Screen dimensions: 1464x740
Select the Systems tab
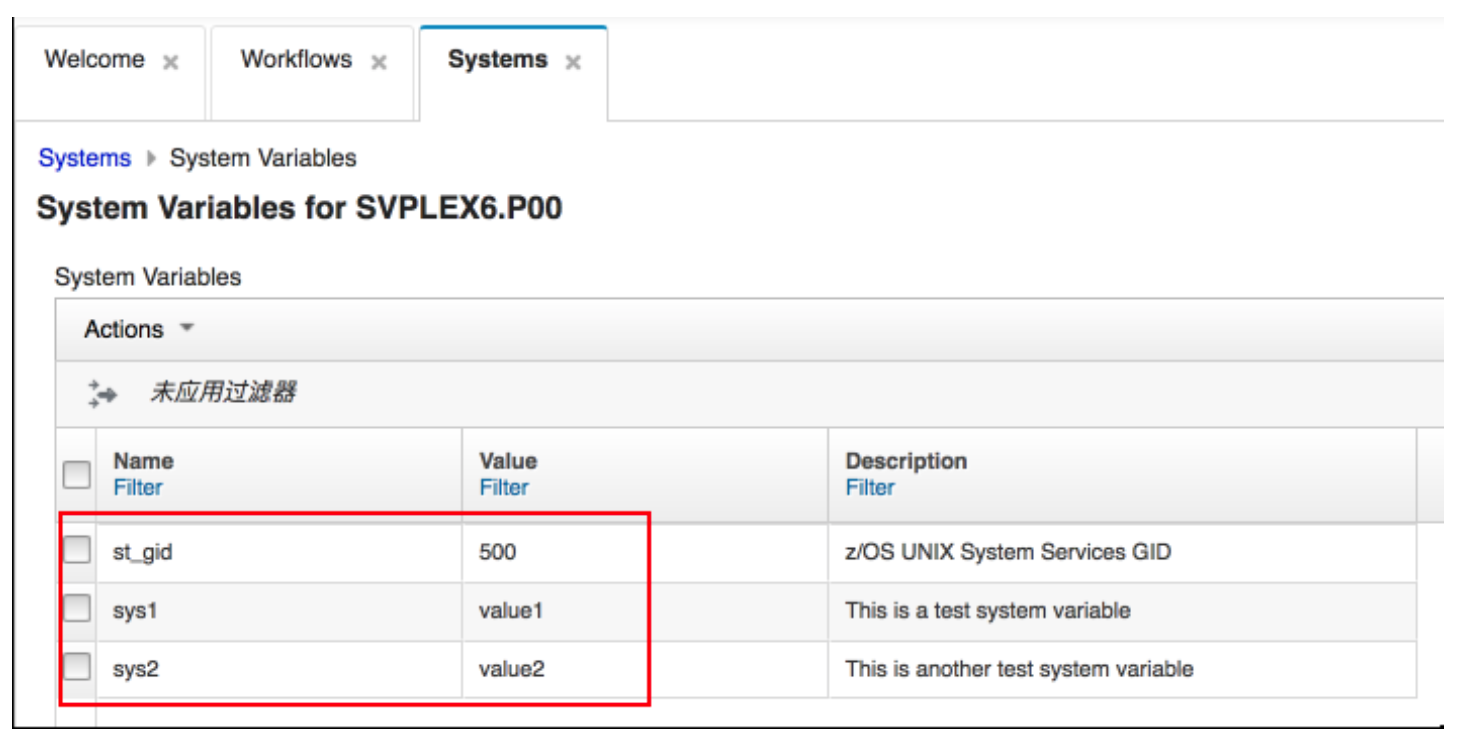[497, 60]
